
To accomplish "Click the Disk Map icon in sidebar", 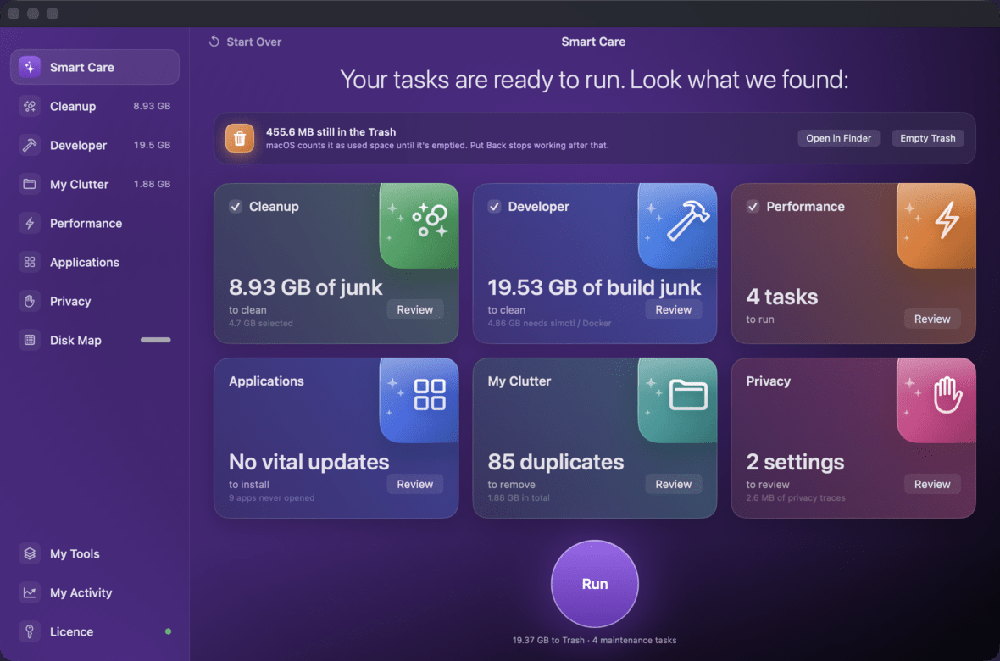I will pyautogui.click(x=29, y=340).
